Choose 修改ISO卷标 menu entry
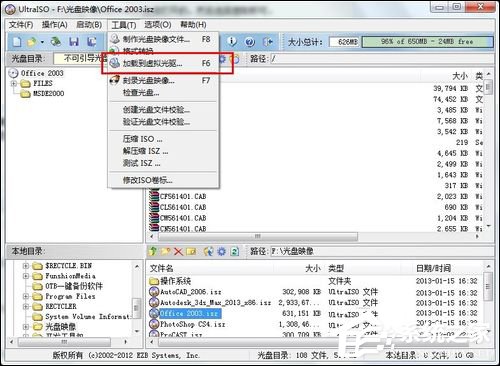The height and width of the screenshot is (366, 500). coord(163,180)
